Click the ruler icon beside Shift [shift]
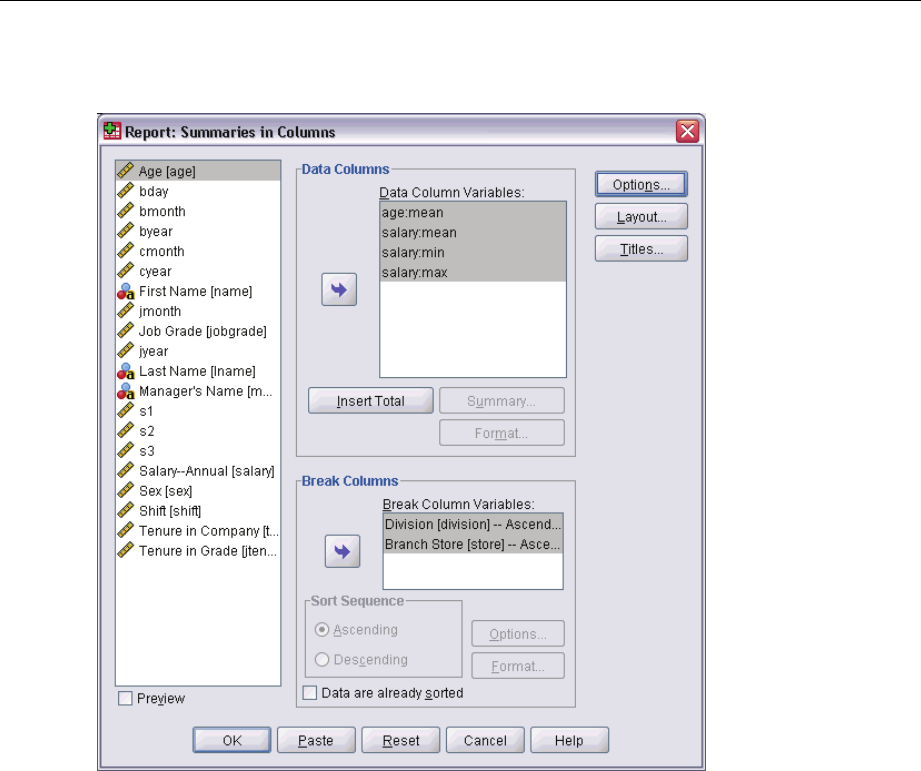The image size is (921, 771). 126,510
